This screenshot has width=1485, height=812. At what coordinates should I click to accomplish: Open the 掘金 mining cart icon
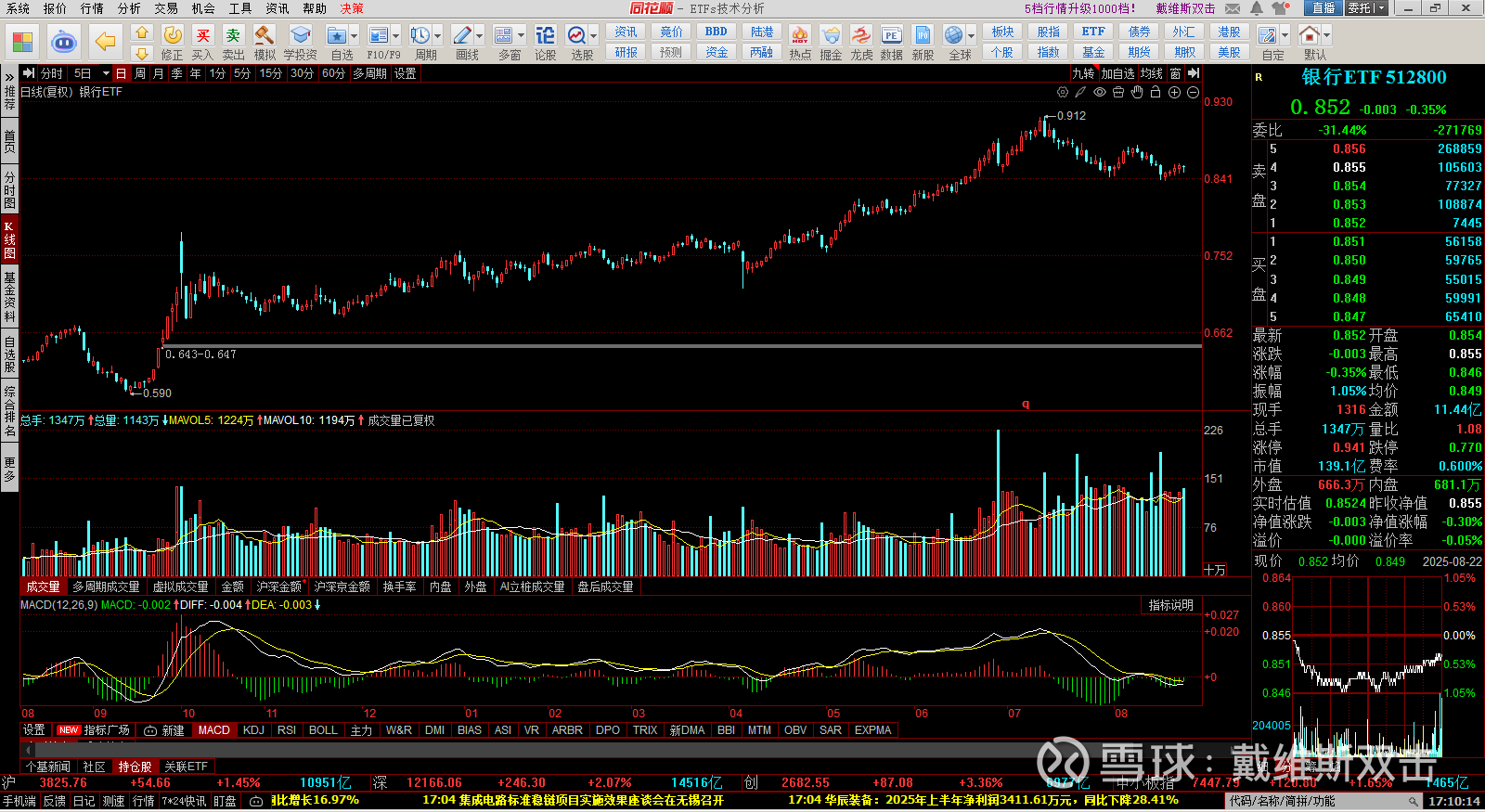pos(831,43)
